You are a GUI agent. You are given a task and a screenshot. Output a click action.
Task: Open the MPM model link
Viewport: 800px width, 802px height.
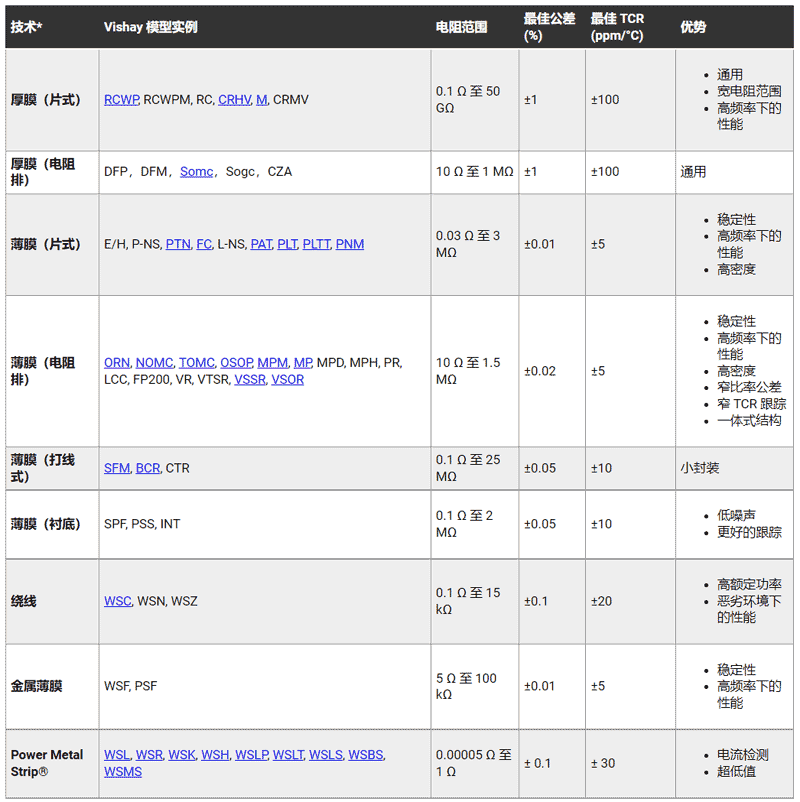coord(273,363)
